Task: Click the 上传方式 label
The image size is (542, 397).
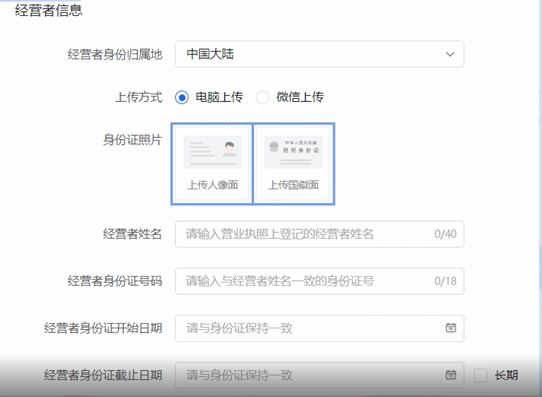Action: [138, 97]
